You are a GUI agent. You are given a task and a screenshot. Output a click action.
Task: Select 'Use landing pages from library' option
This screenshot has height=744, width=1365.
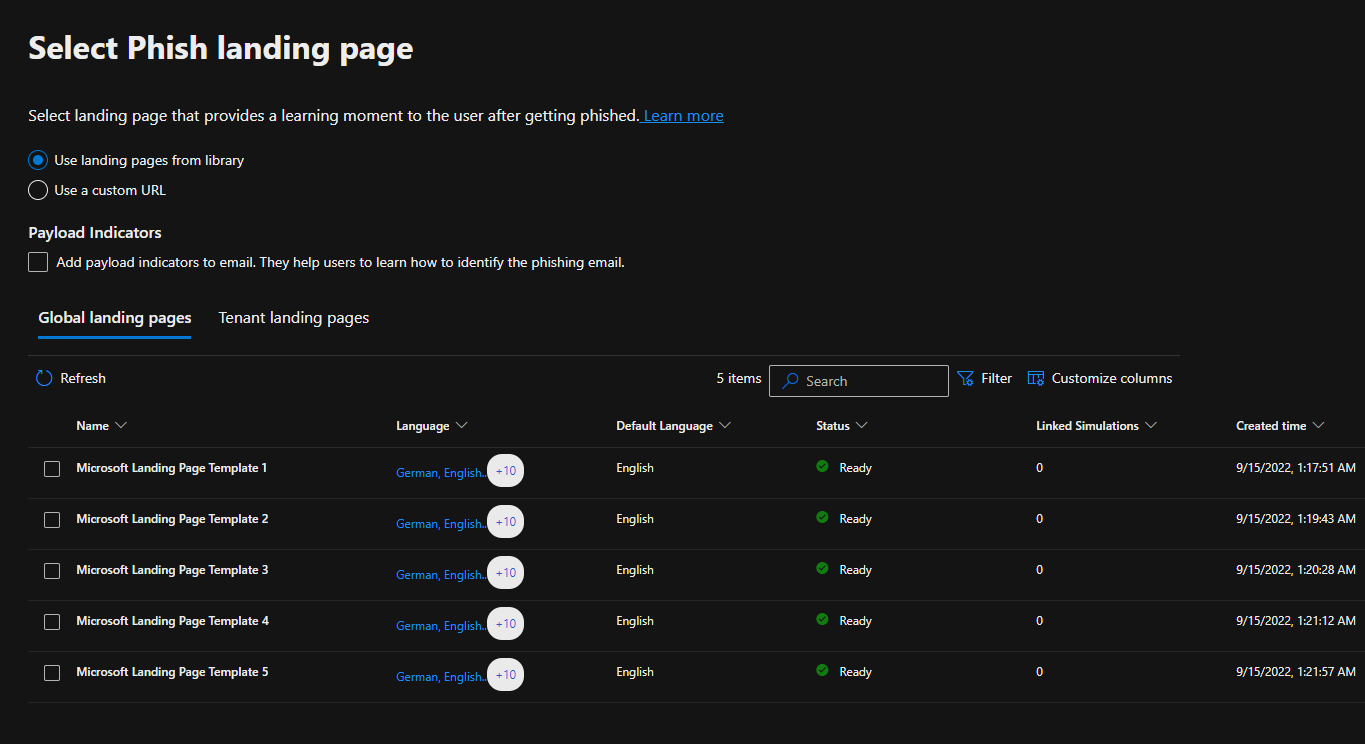click(x=38, y=160)
